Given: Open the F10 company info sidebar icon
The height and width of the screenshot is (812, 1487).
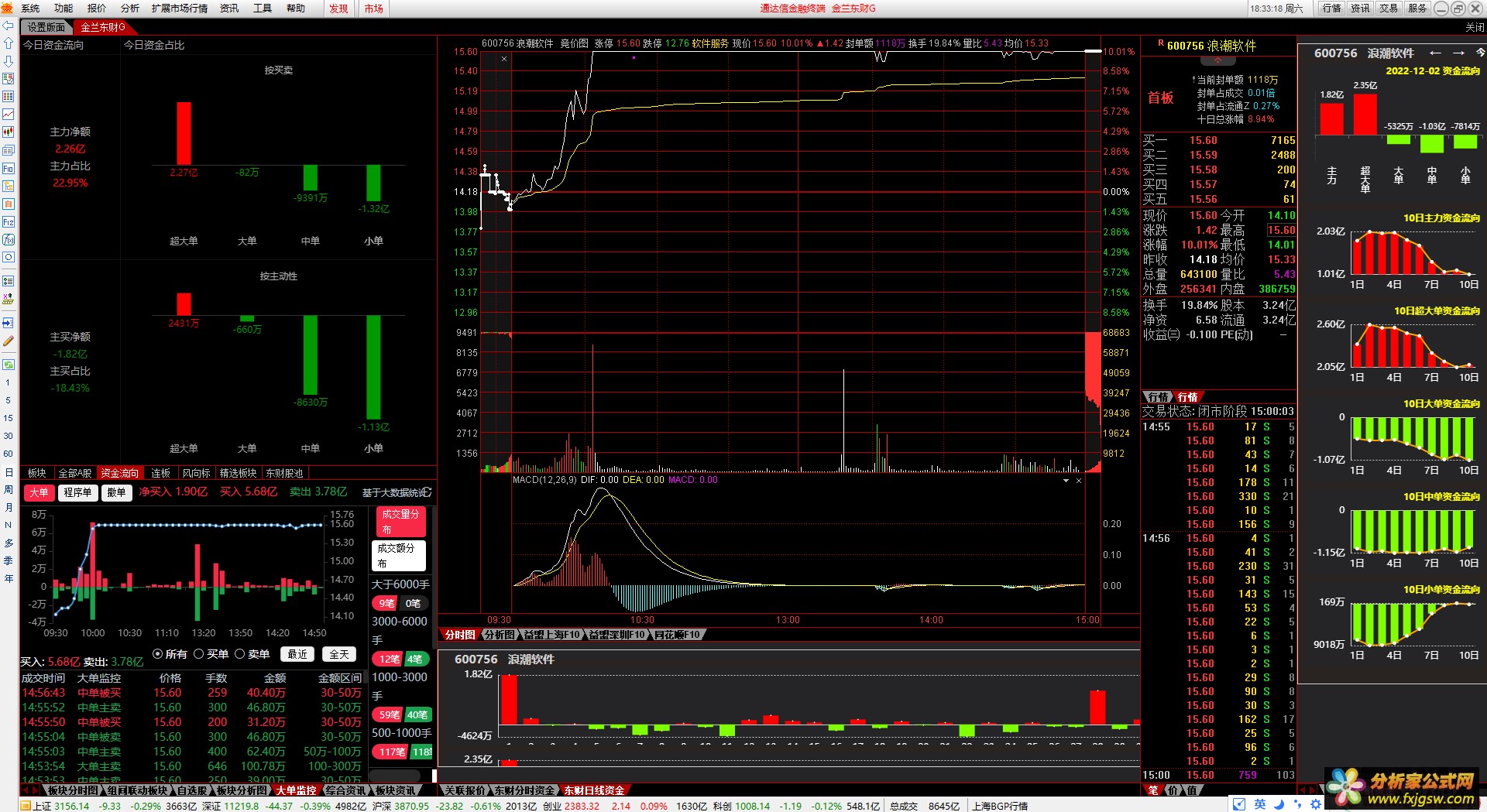Looking at the screenshot, I should [x=9, y=168].
